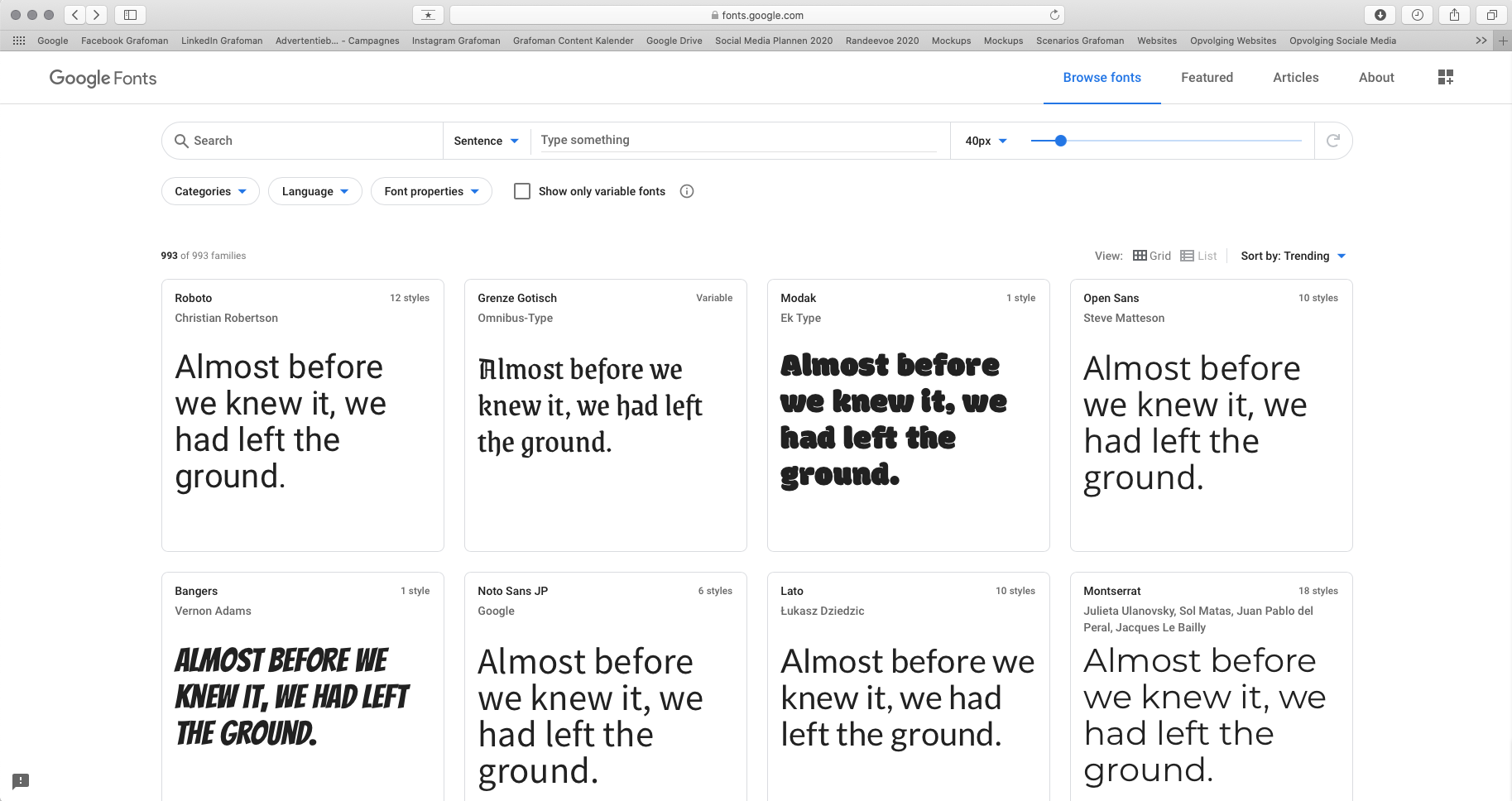Open the selected families panel icon
1512x801 pixels.
point(1445,77)
